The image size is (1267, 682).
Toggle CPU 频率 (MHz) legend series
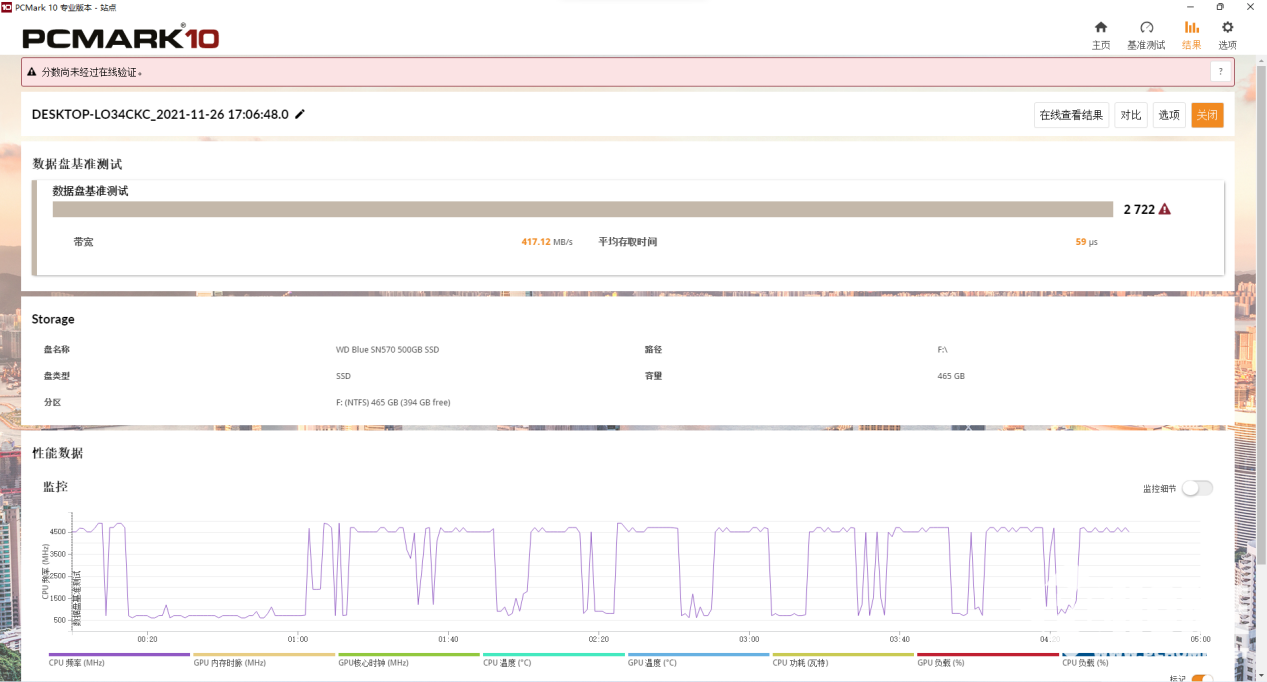119,660
